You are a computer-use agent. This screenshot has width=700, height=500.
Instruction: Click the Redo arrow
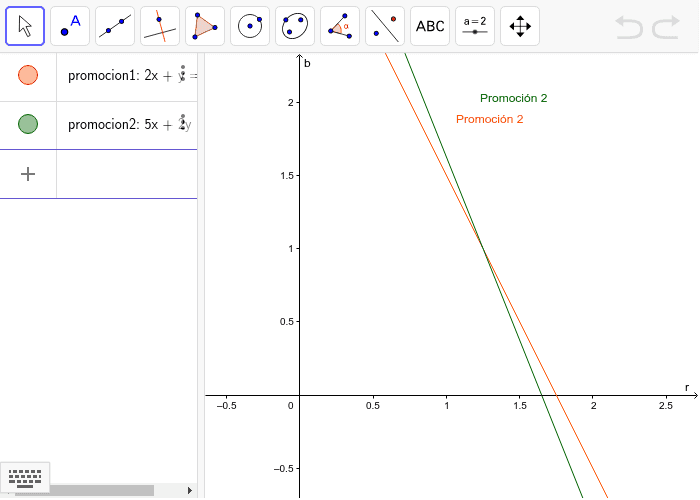[666, 27]
